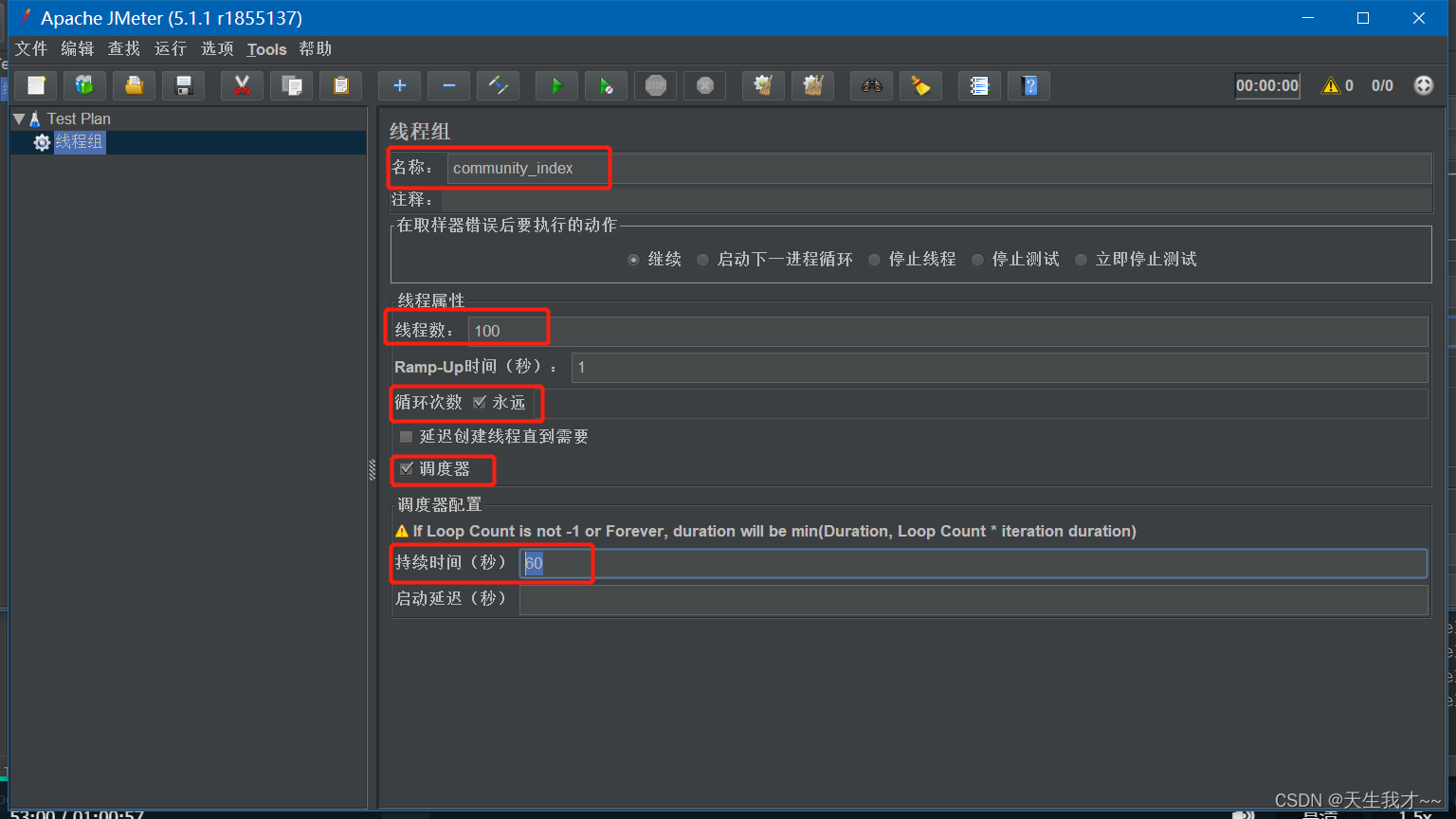Screen dimensions: 1456x819
Task: Click the 线程数 field showing 100
Action: coord(948,331)
